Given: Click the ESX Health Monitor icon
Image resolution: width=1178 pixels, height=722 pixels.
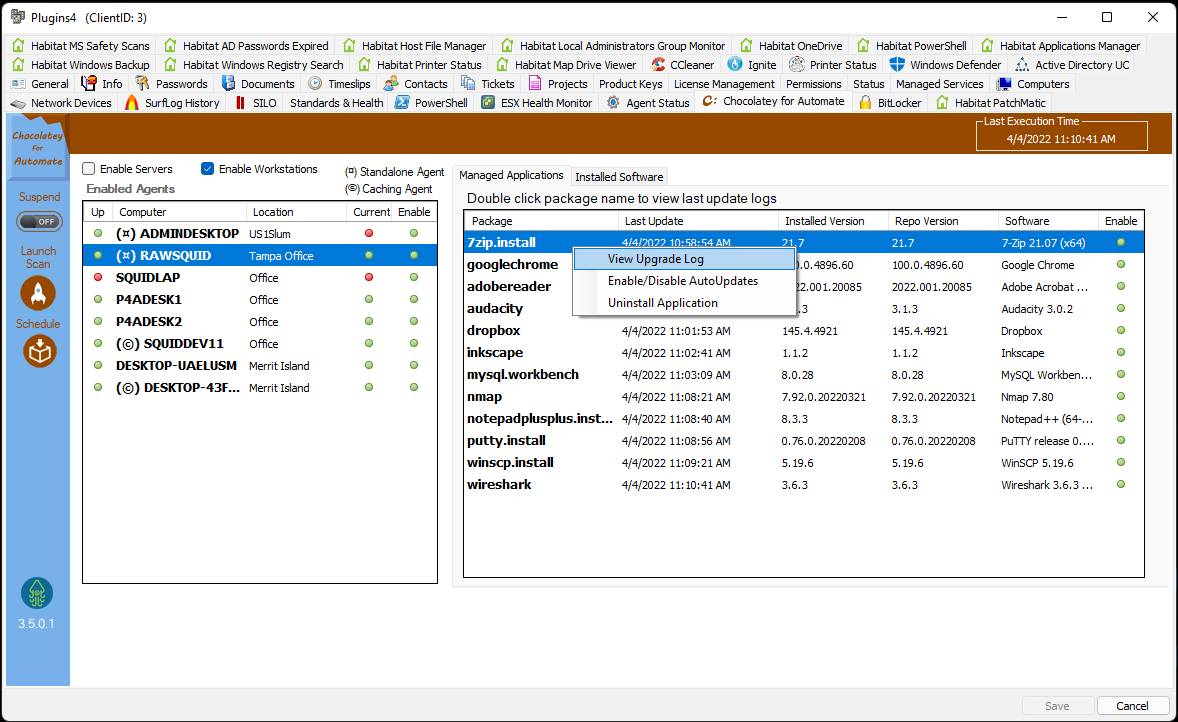Looking at the screenshot, I should coord(486,102).
